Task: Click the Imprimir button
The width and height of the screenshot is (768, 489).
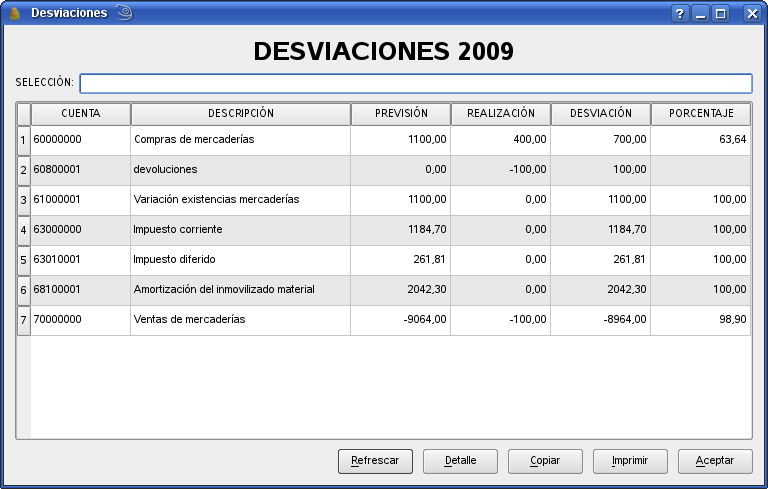Action: tap(630, 461)
